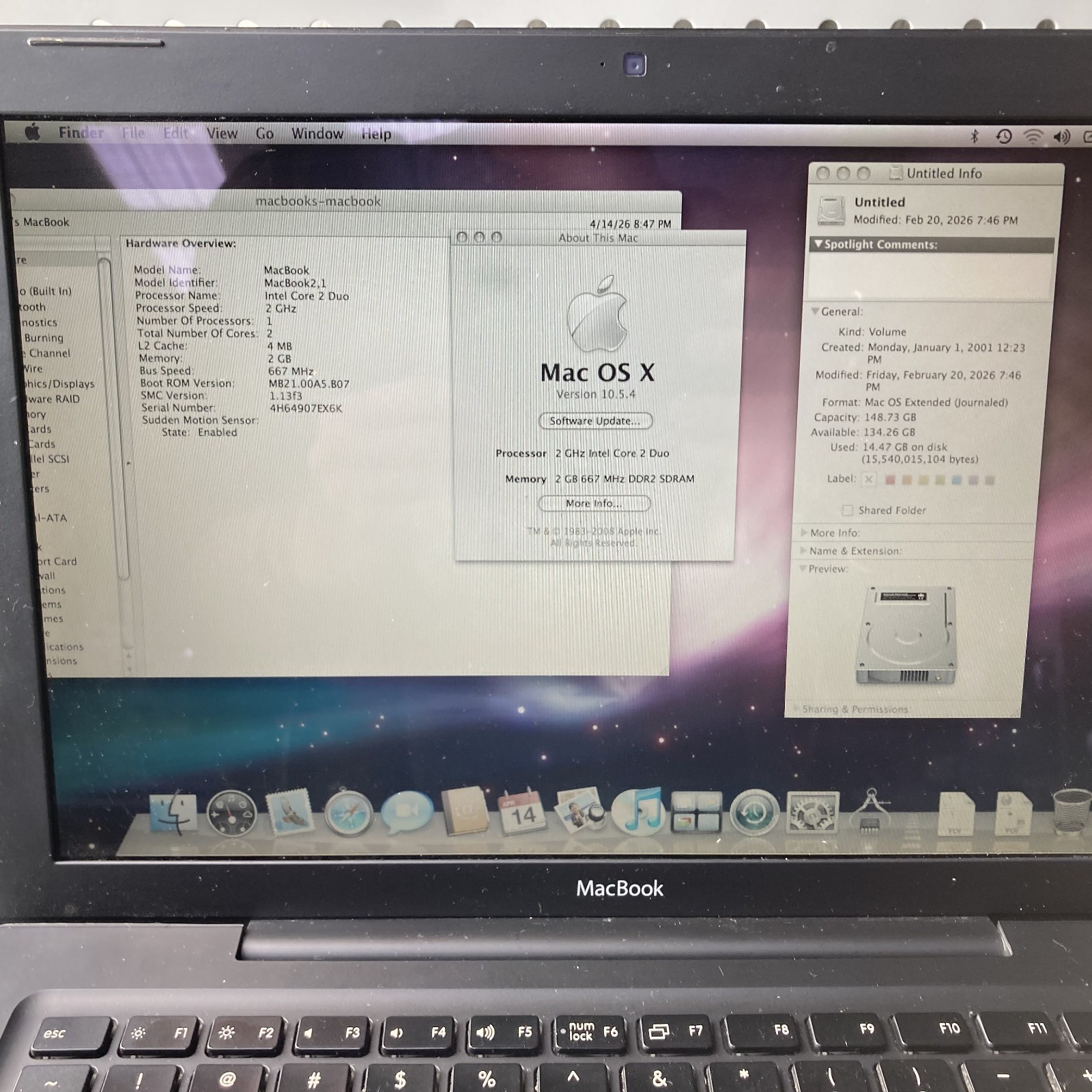Click Time Machine status icon in menu bar
Screen dimensions: 1092x1092
pos(1003,136)
